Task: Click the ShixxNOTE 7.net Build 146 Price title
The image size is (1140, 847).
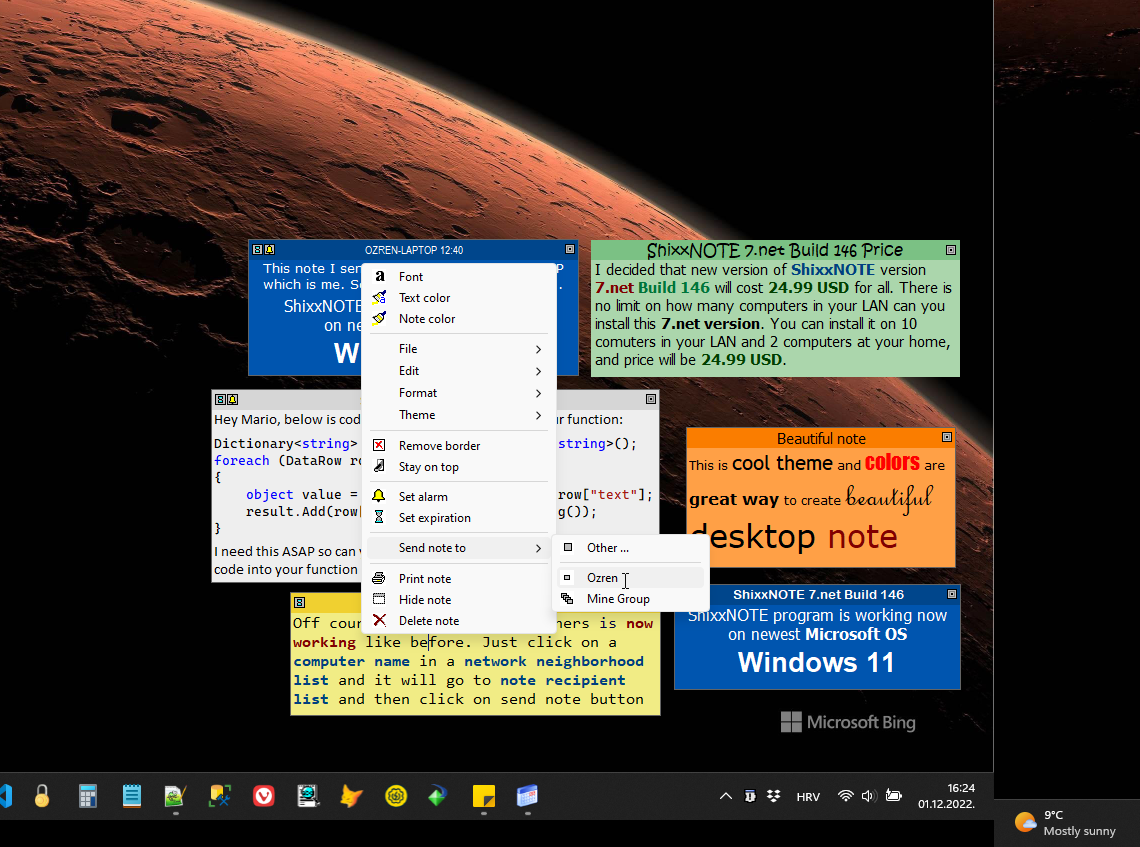Action: (x=774, y=250)
